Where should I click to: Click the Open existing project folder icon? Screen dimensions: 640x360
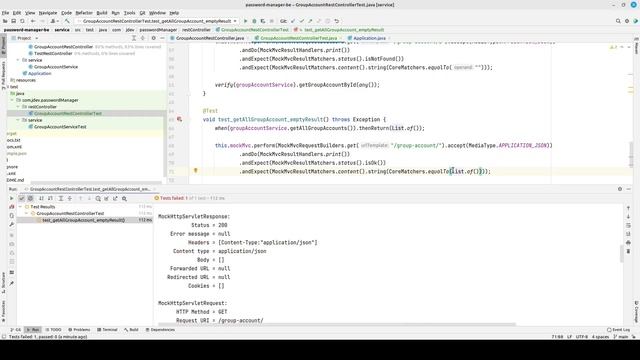coord(5,21)
